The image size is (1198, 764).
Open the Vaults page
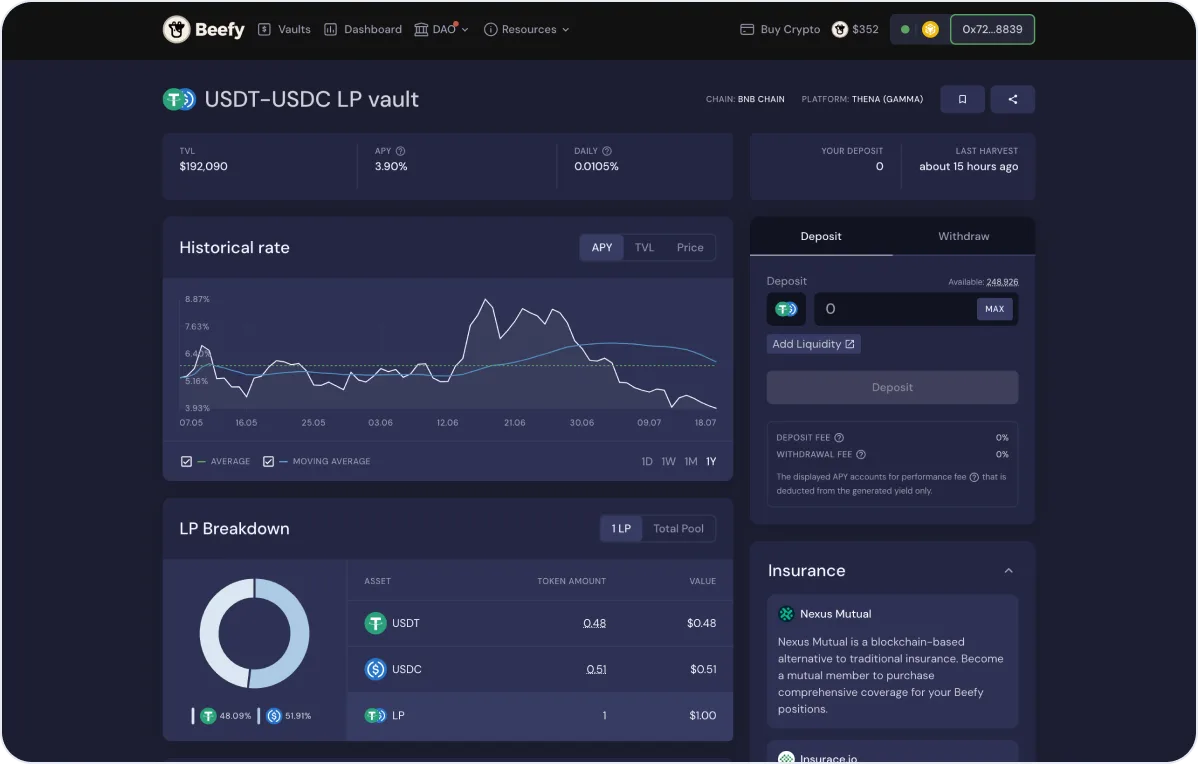(x=284, y=30)
